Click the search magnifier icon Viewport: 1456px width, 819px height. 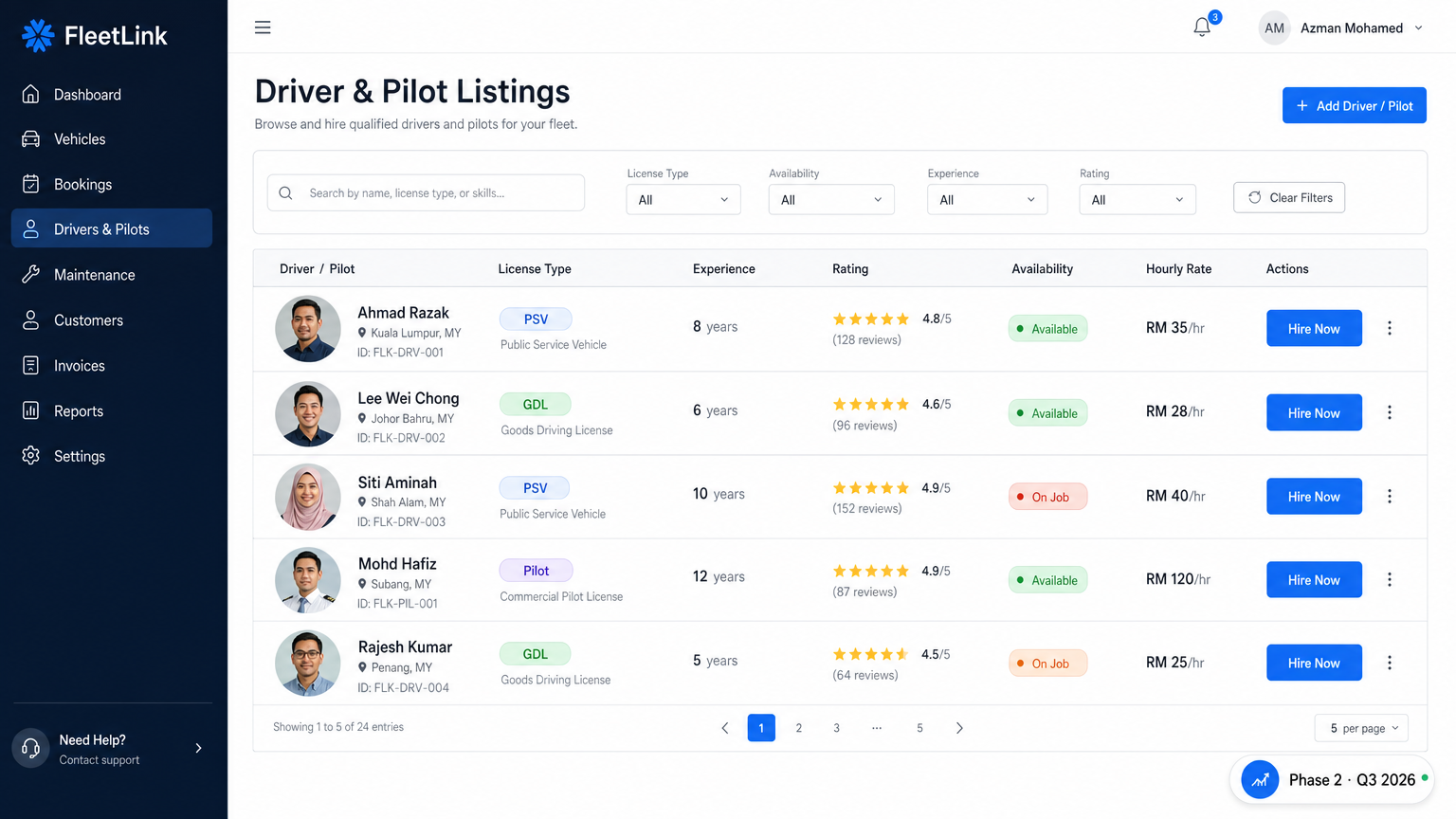coord(285,192)
